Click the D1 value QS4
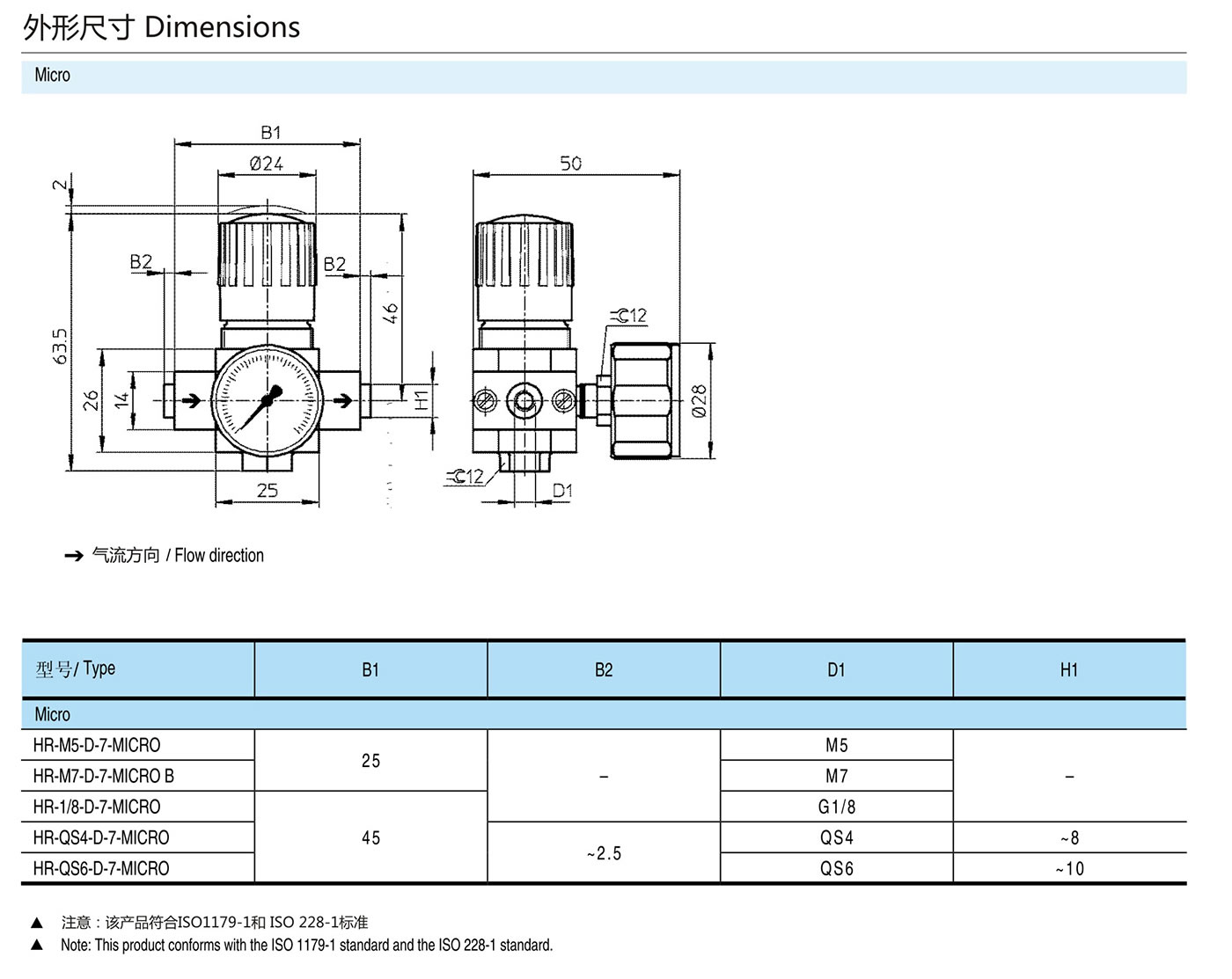The height and width of the screenshot is (979, 1232). 836,837
